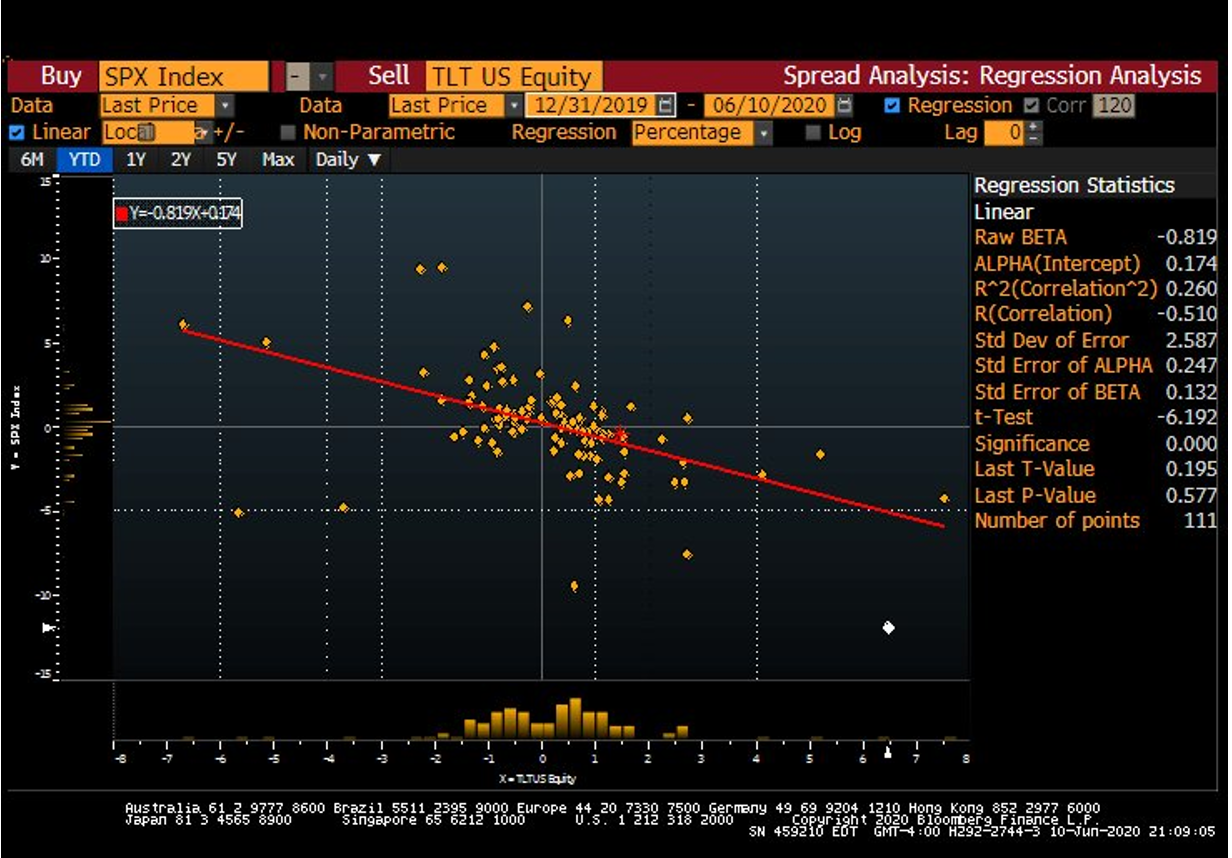The width and height of the screenshot is (1232, 858).
Task: Select the 5Y time range tab
Action: click(227, 160)
